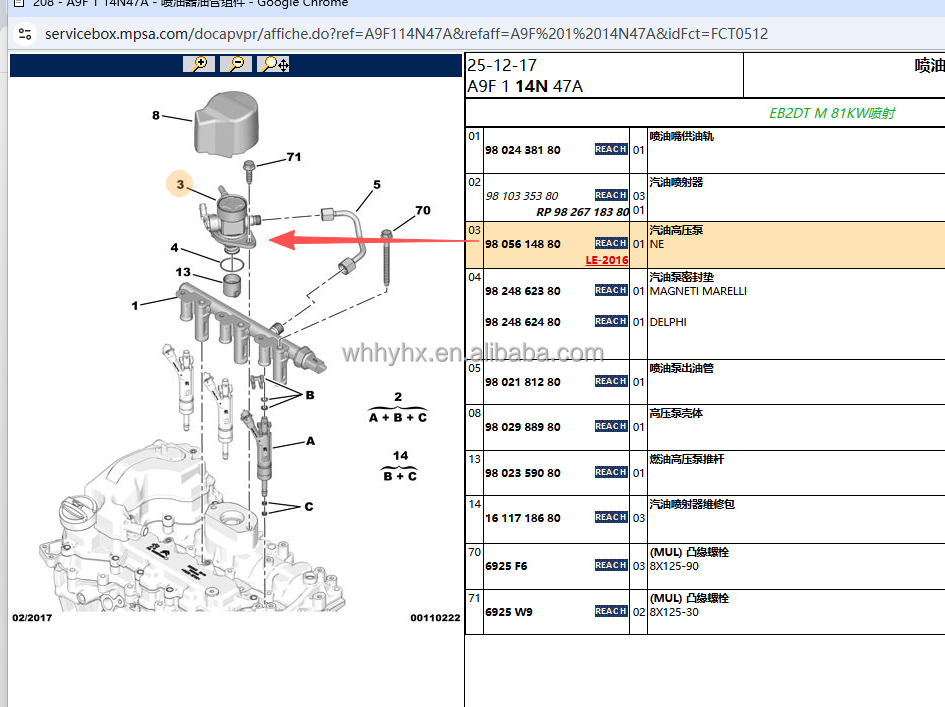Click REACH badge next to 6925 W9
The image size is (945, 707).
tap(611, 611)
